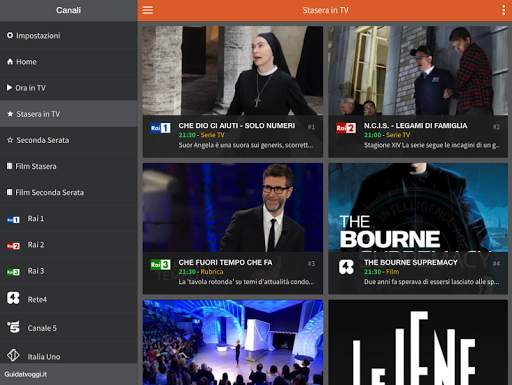Open Che Fuori Tempo Che Fa title
Screen dimensions: 512x385
click(225, 262)
